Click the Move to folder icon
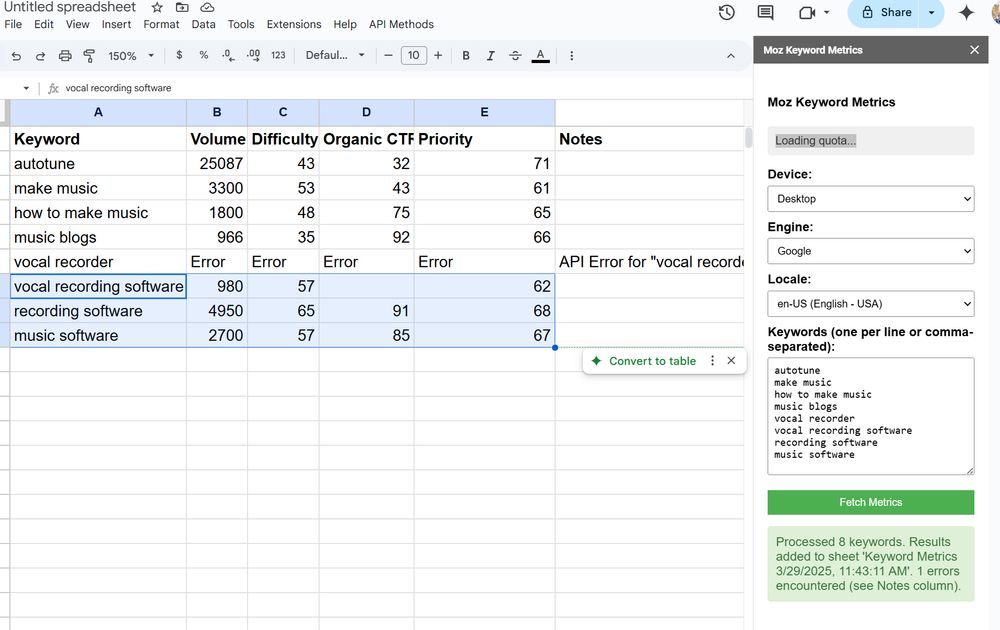1000x630 pixels. pyautogui.click(x=182, y=8)
